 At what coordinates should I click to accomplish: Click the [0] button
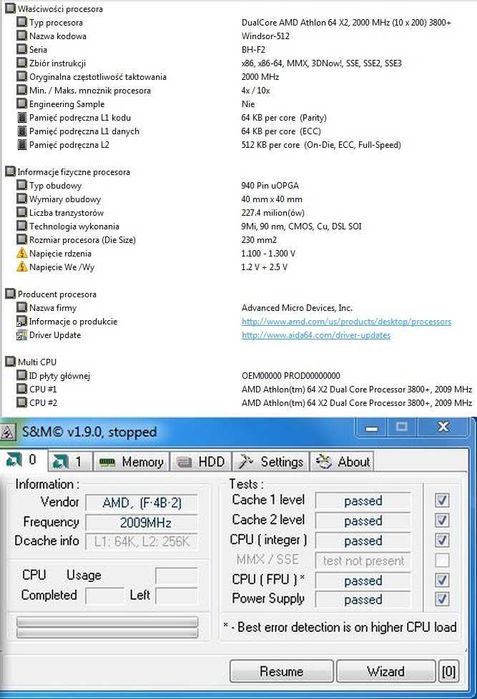pyautogui.click(x=448, y=671)
